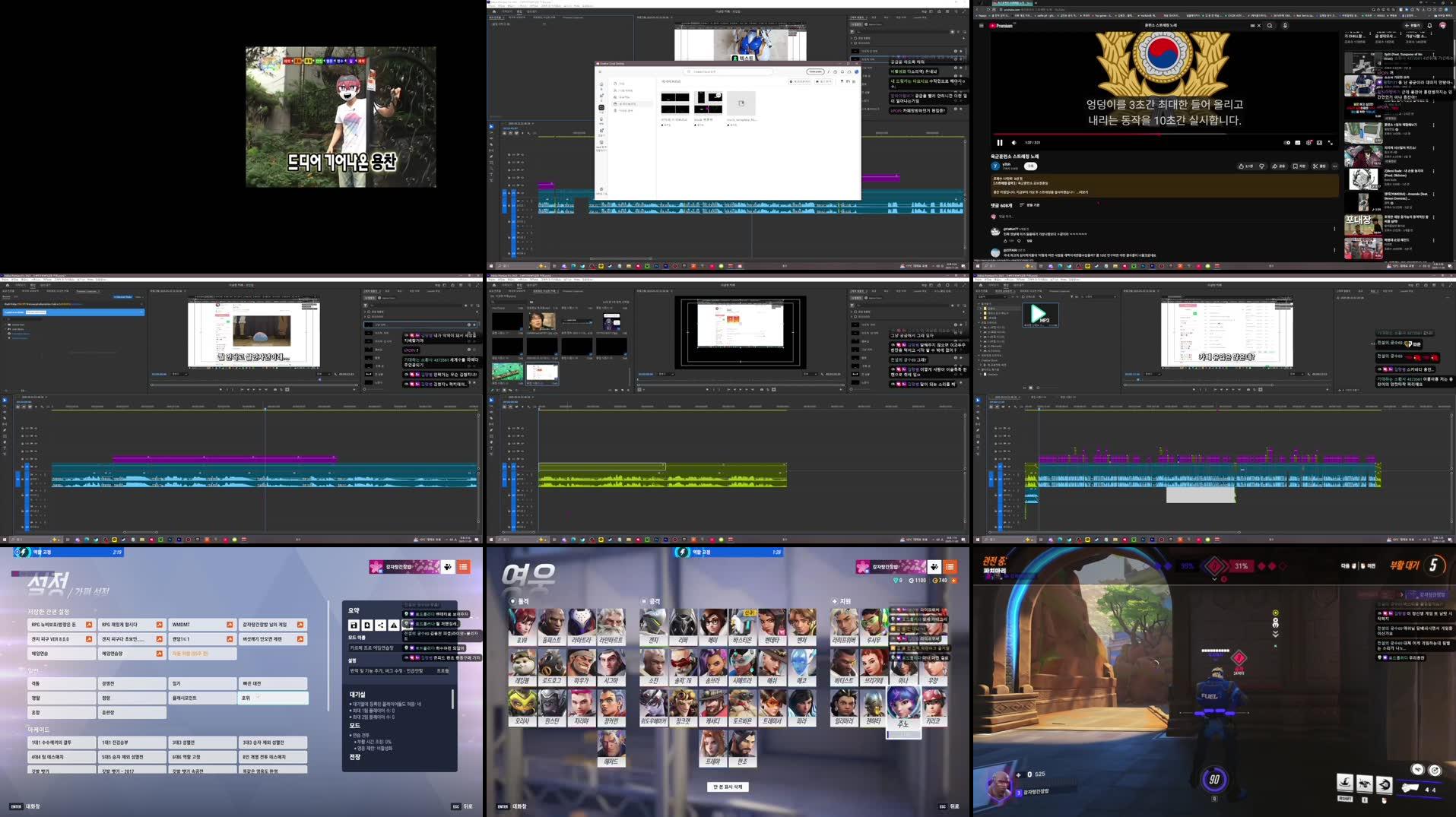Open the YouTube notifications bell
This screenshot has height=817, width=1456.
pos(1432,25)
